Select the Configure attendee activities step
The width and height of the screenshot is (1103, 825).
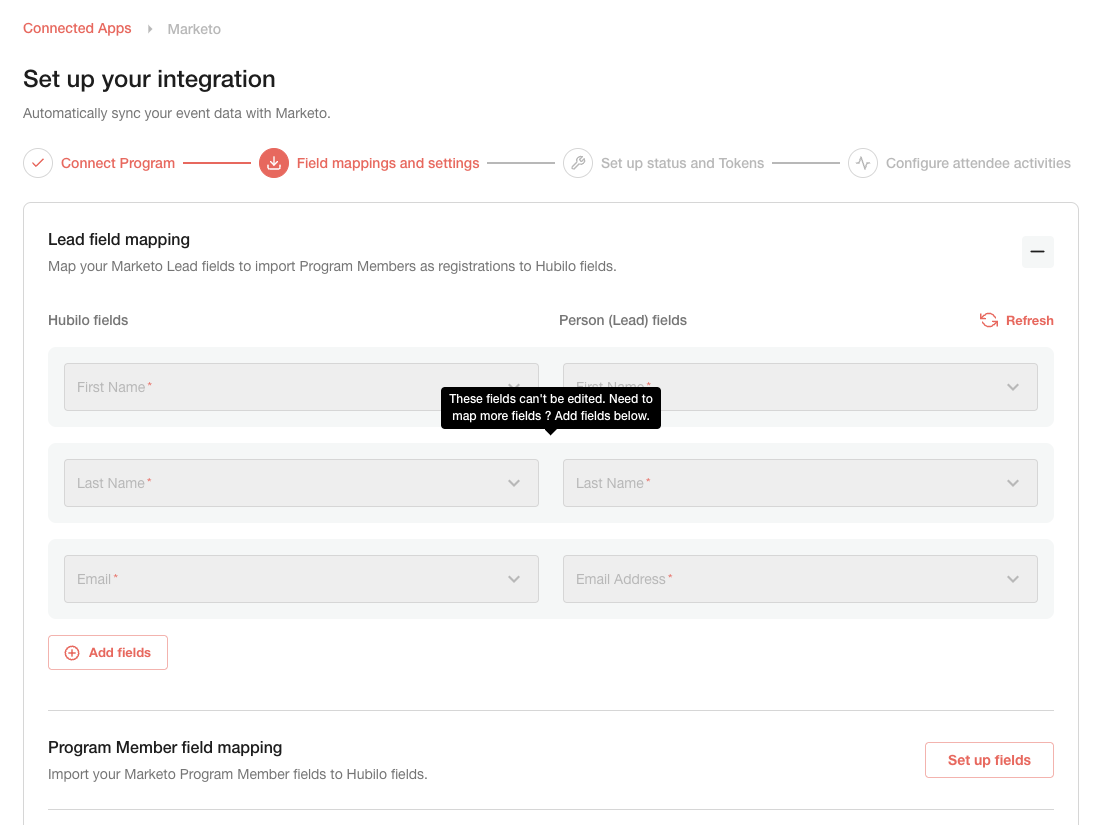[x=978, y=162]
